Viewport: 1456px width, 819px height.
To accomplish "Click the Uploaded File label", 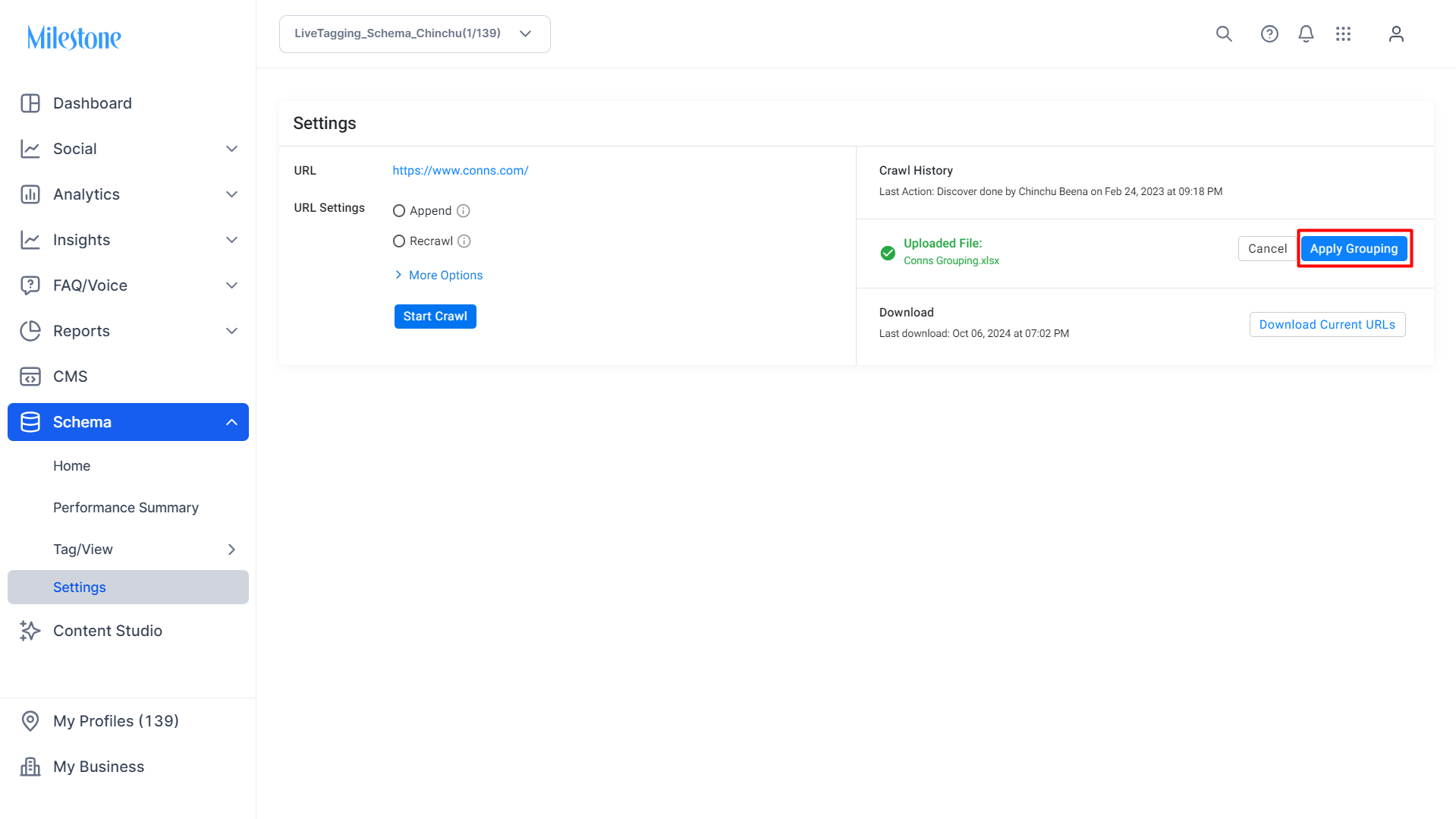I will tap(943, 244).
